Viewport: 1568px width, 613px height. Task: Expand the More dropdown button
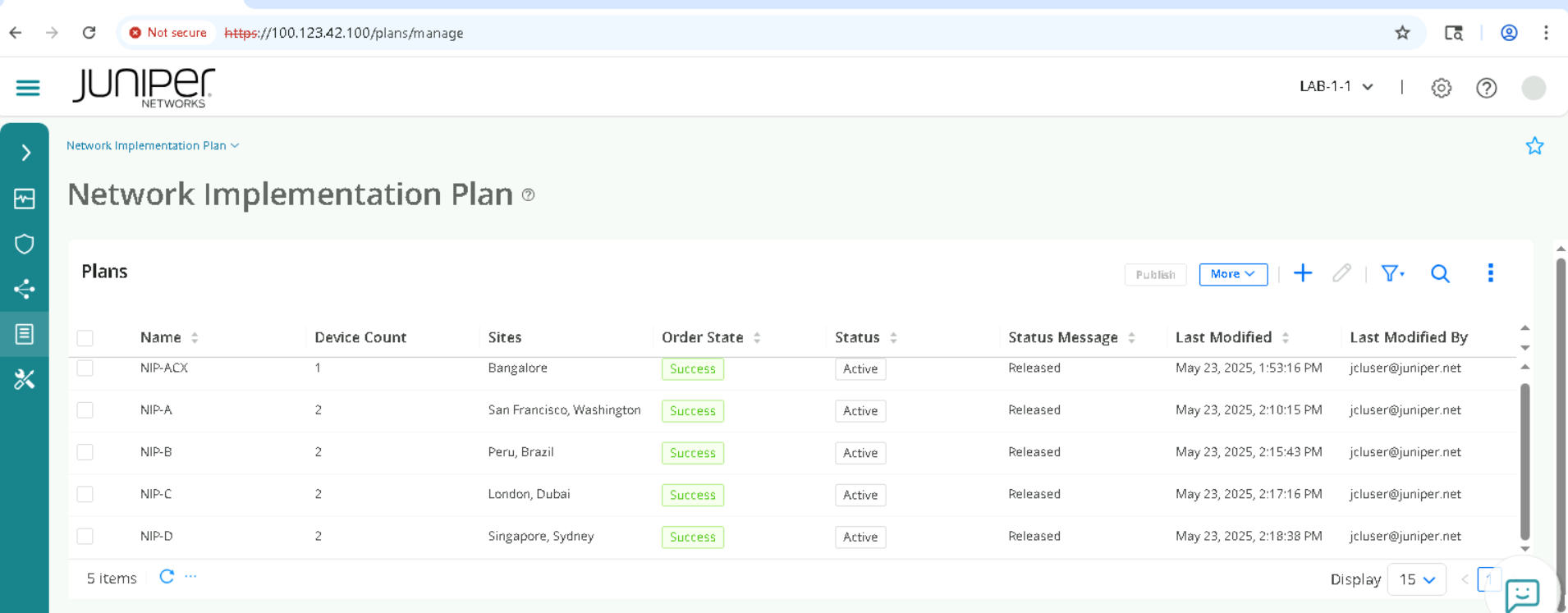point(1232,274)
